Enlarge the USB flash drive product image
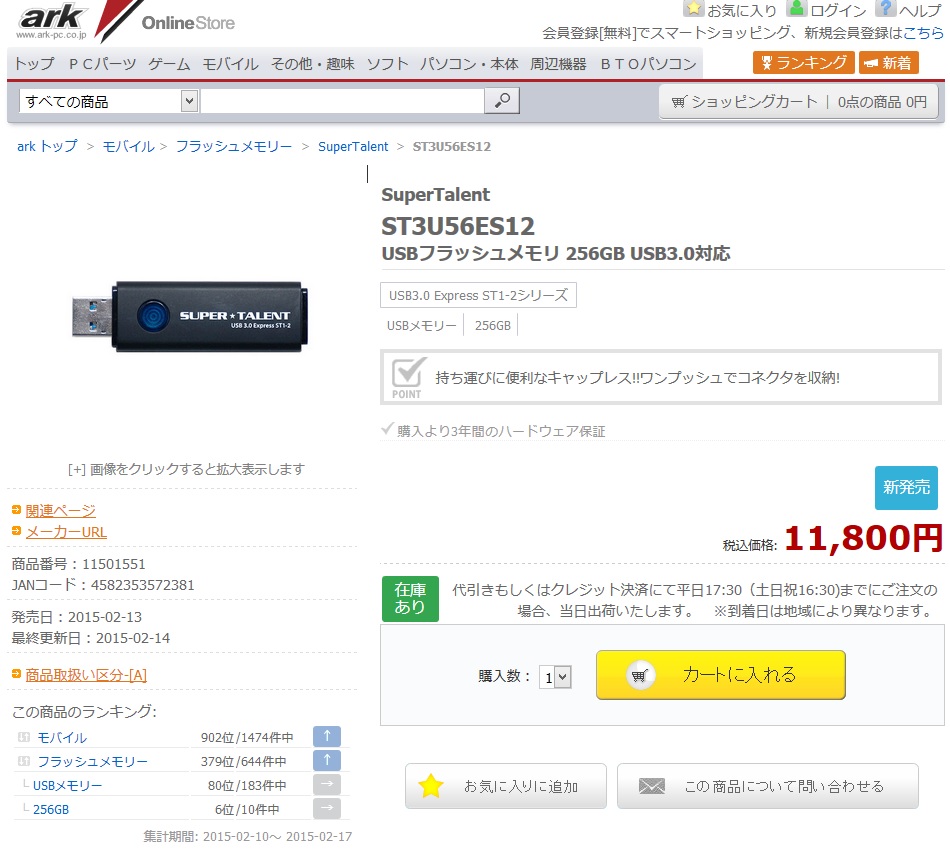 (x=190, y=317)
